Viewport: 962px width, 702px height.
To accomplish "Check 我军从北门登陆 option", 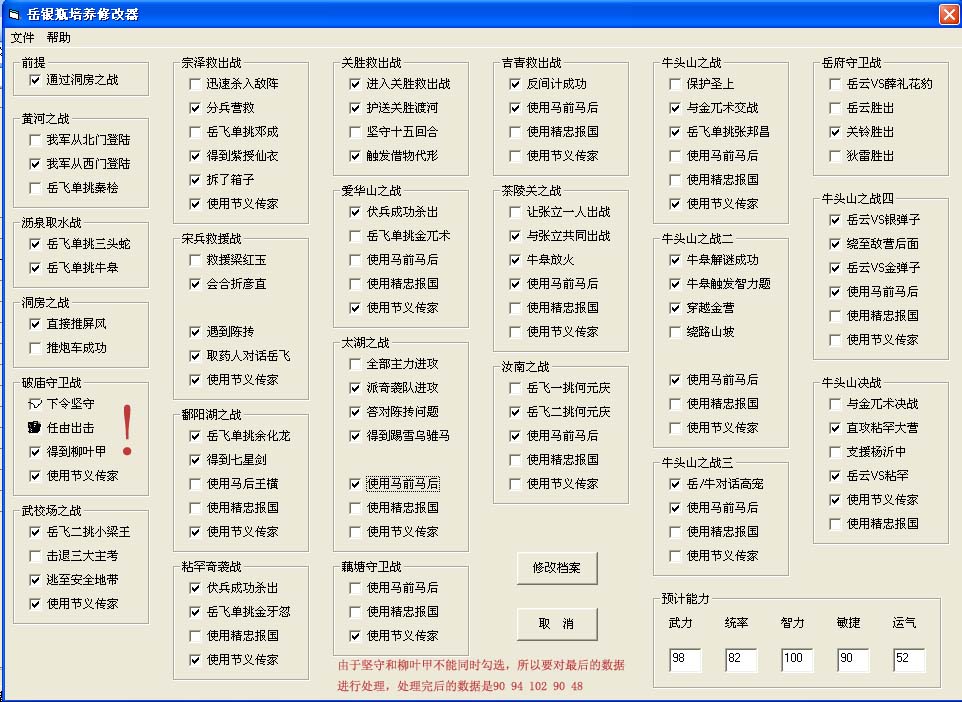I will (35, 140).
